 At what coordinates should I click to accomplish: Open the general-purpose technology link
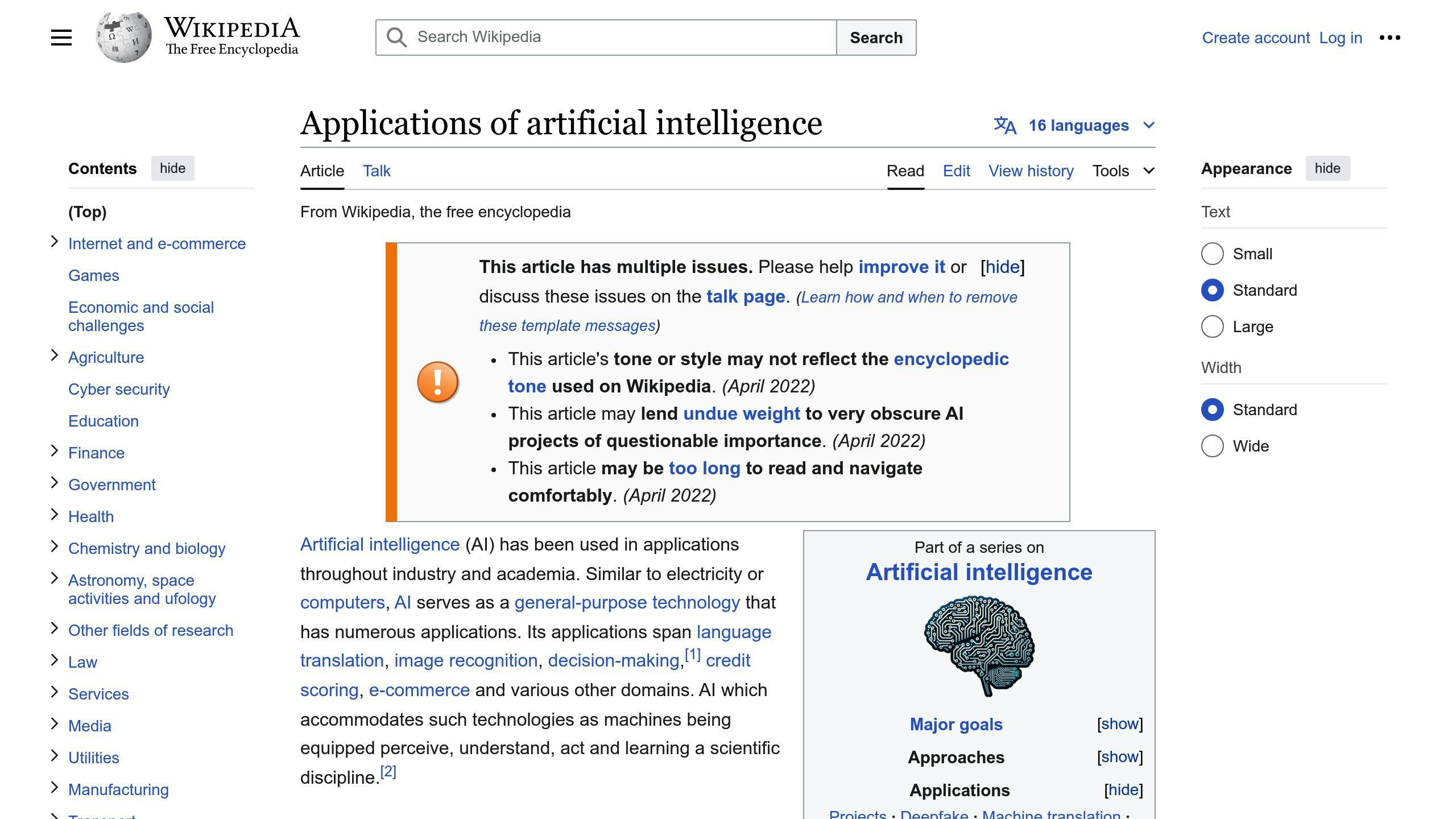pos(627,602)
